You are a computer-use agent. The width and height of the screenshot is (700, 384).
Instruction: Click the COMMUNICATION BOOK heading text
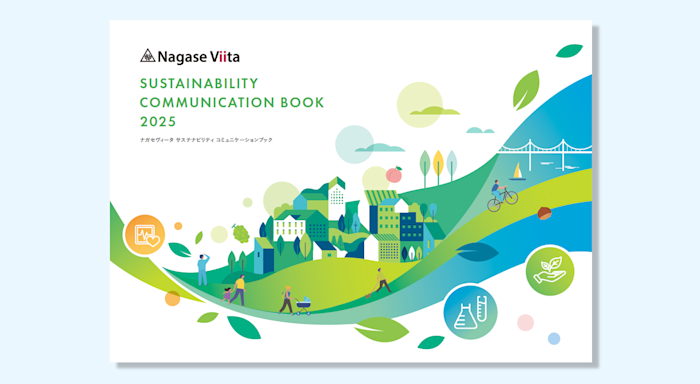point(232,102)
